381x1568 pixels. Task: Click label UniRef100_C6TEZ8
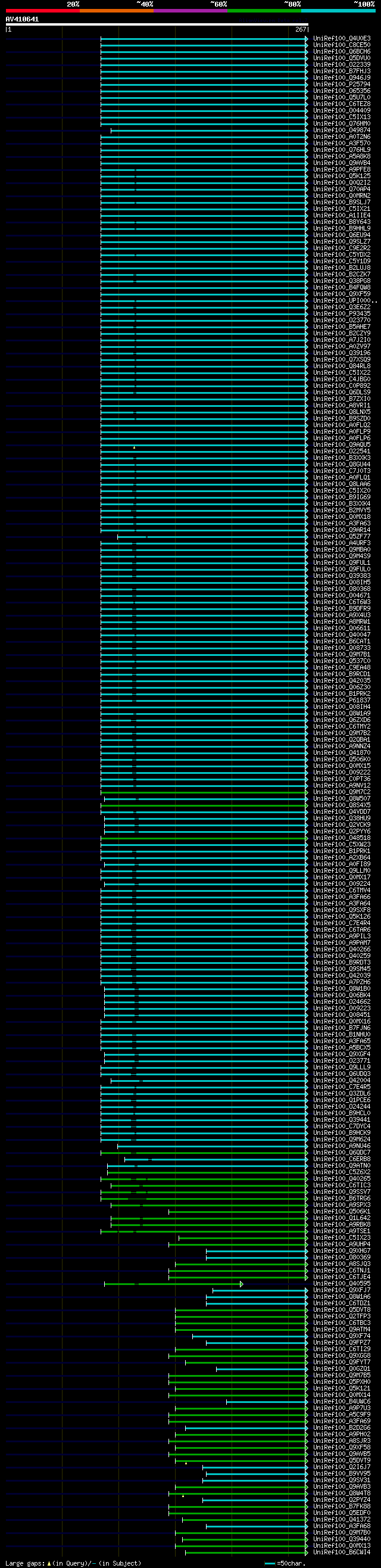342,104
